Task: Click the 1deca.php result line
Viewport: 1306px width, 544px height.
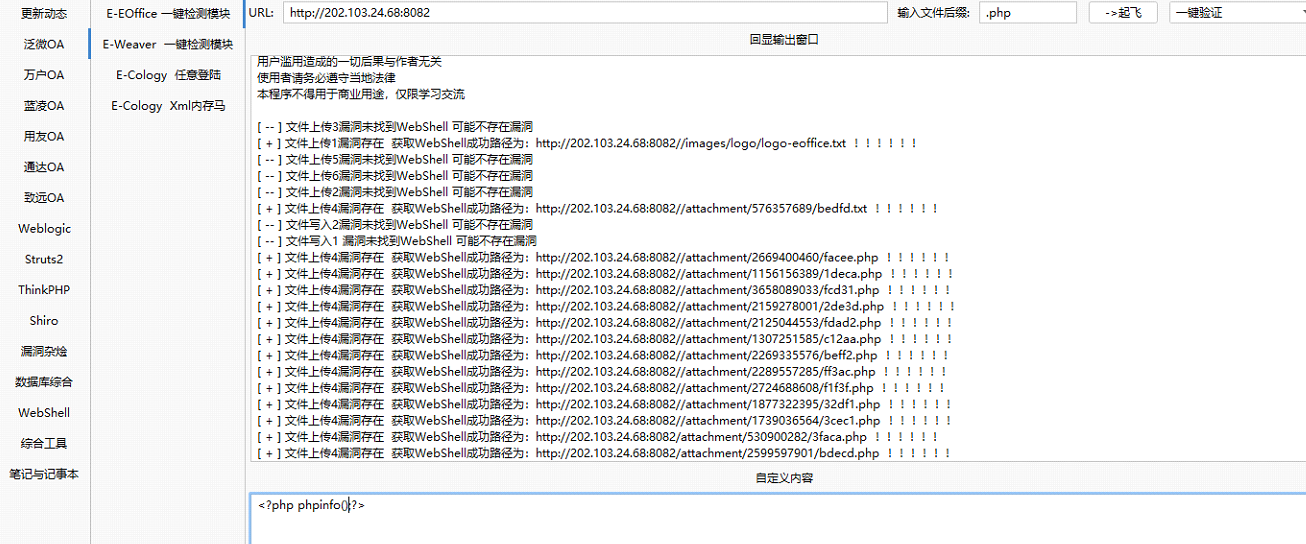Action: click(604, 273)
